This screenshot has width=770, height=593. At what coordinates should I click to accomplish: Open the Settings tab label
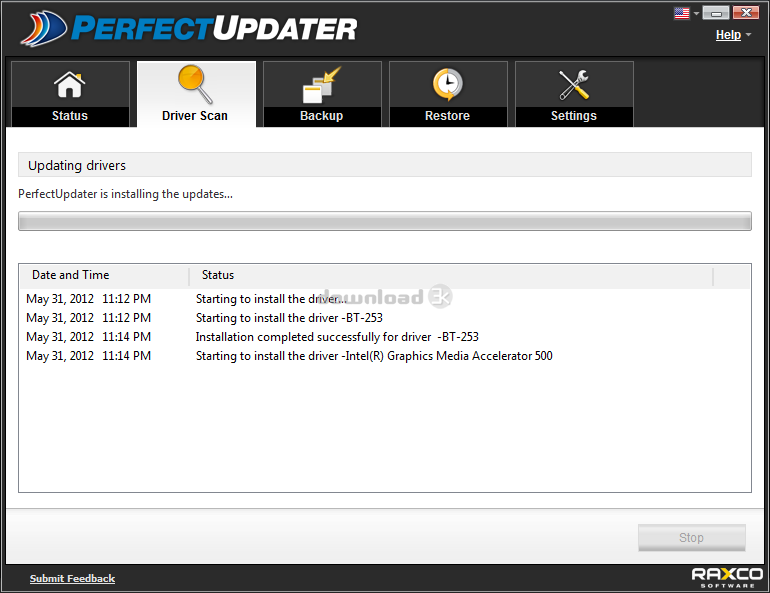(574, 116)
